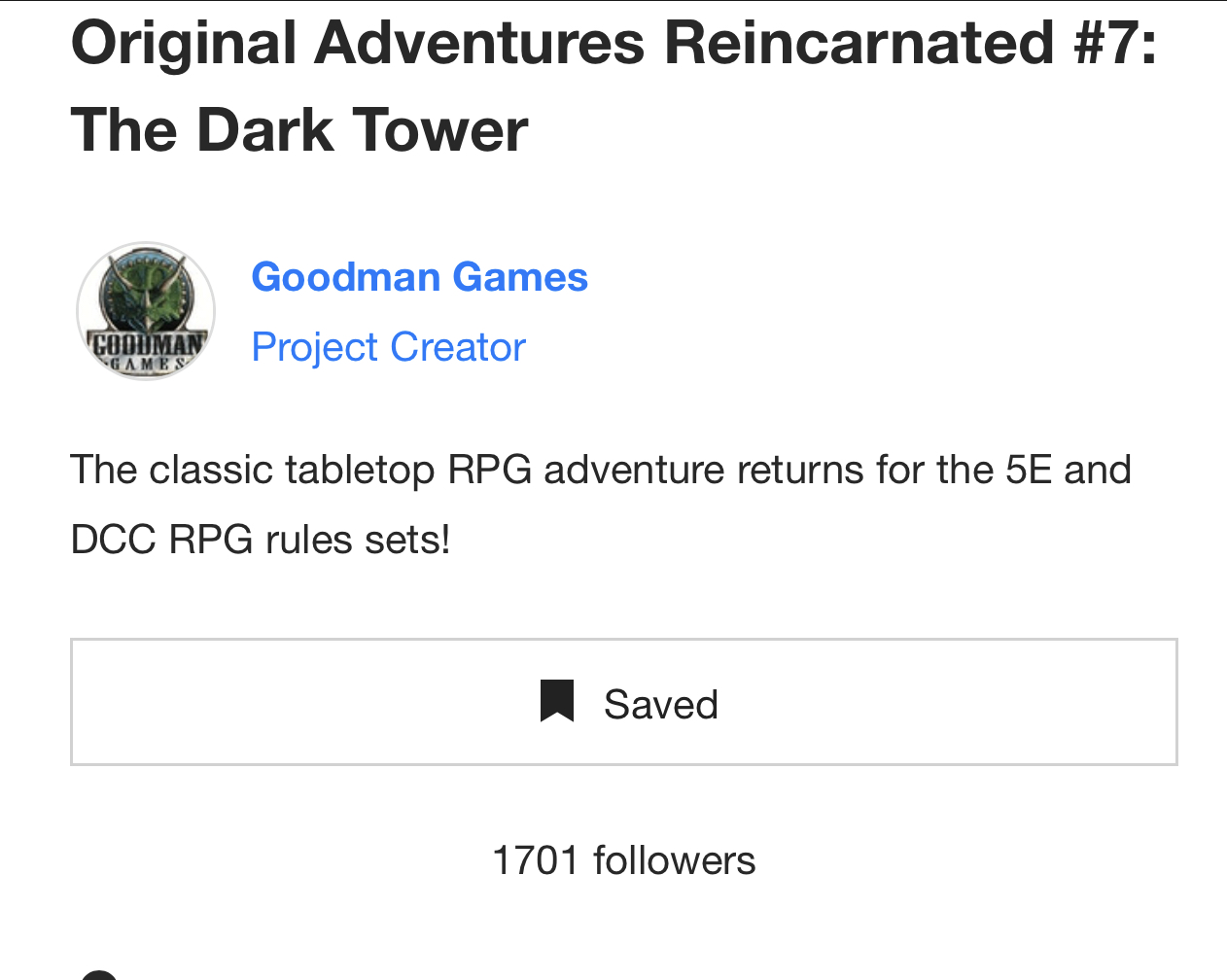The height and width of the screenshot is (980, 1227).
Task: Click the word Reincarnated in the heading
Action: pyautogui.click(x=859, y=44)
